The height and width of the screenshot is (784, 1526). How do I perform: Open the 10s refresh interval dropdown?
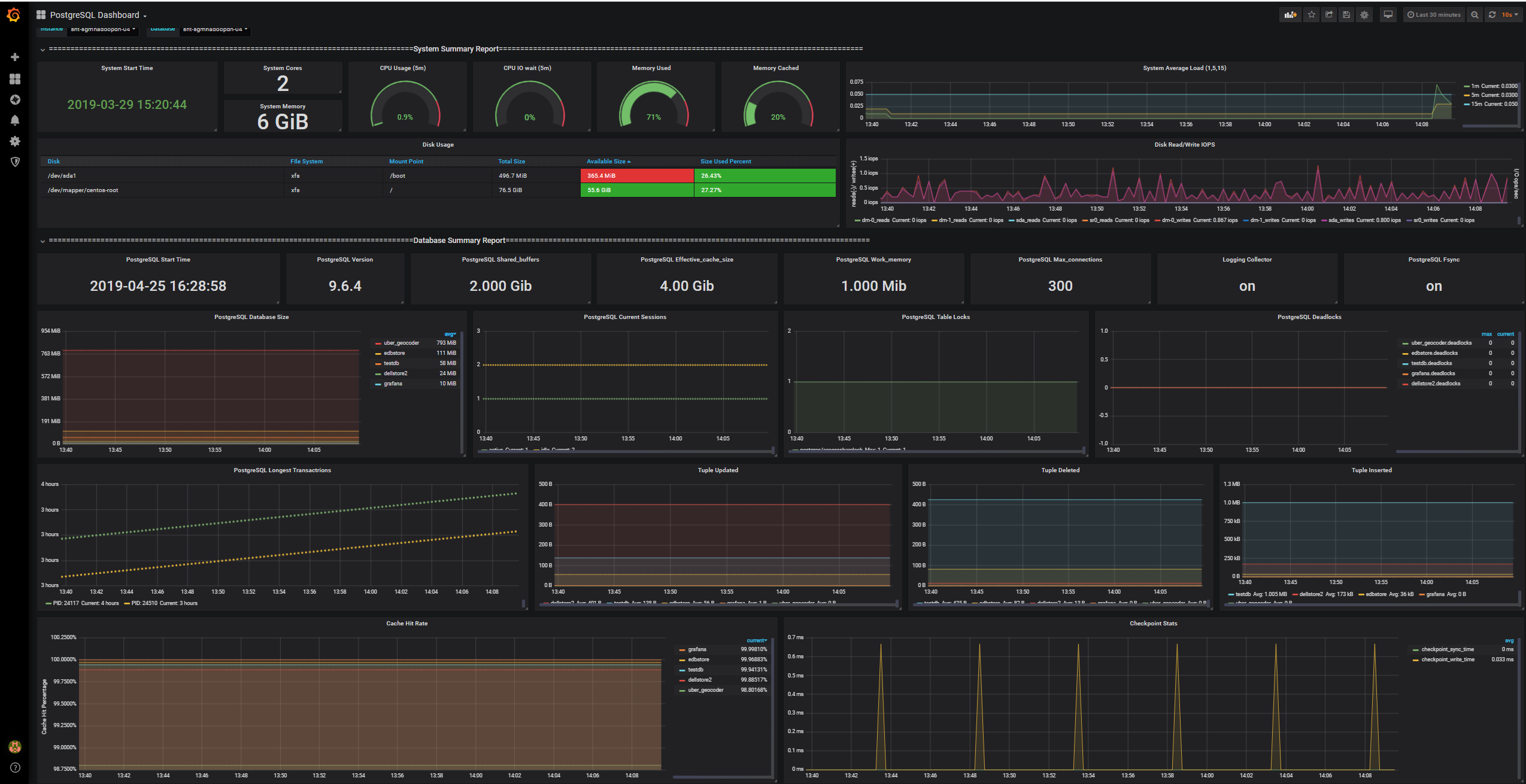[x=1510, y=15]
